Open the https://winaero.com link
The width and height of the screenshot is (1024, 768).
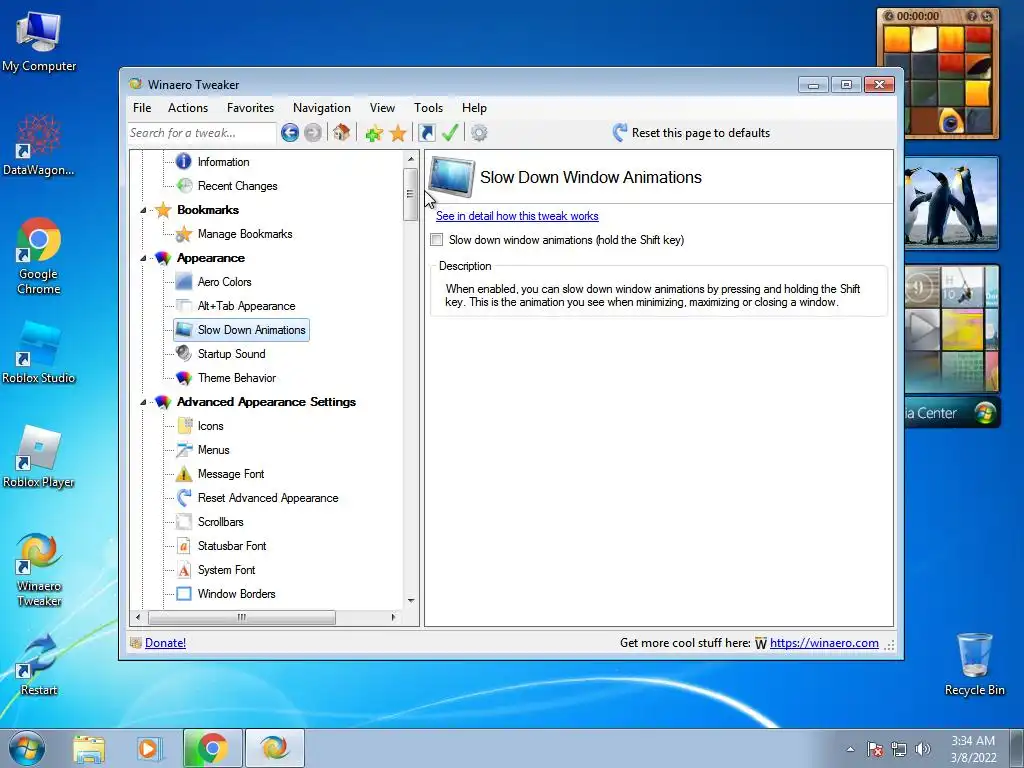coord(824,643)
